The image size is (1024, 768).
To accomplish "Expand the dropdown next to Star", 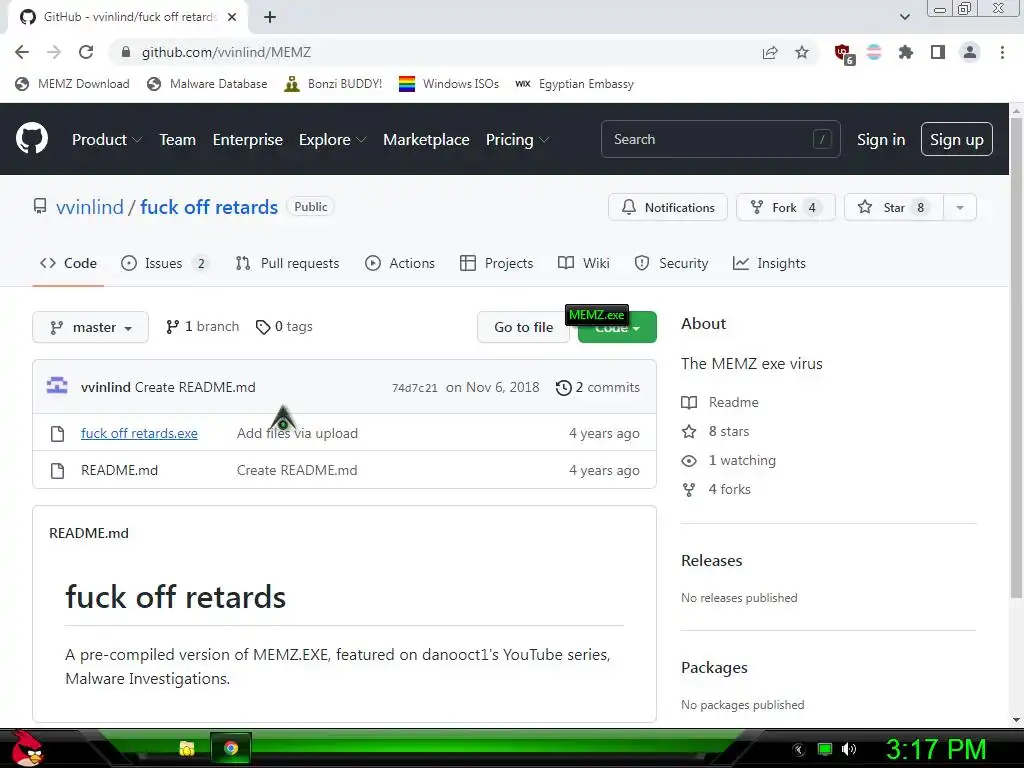I will coord(960,207).
